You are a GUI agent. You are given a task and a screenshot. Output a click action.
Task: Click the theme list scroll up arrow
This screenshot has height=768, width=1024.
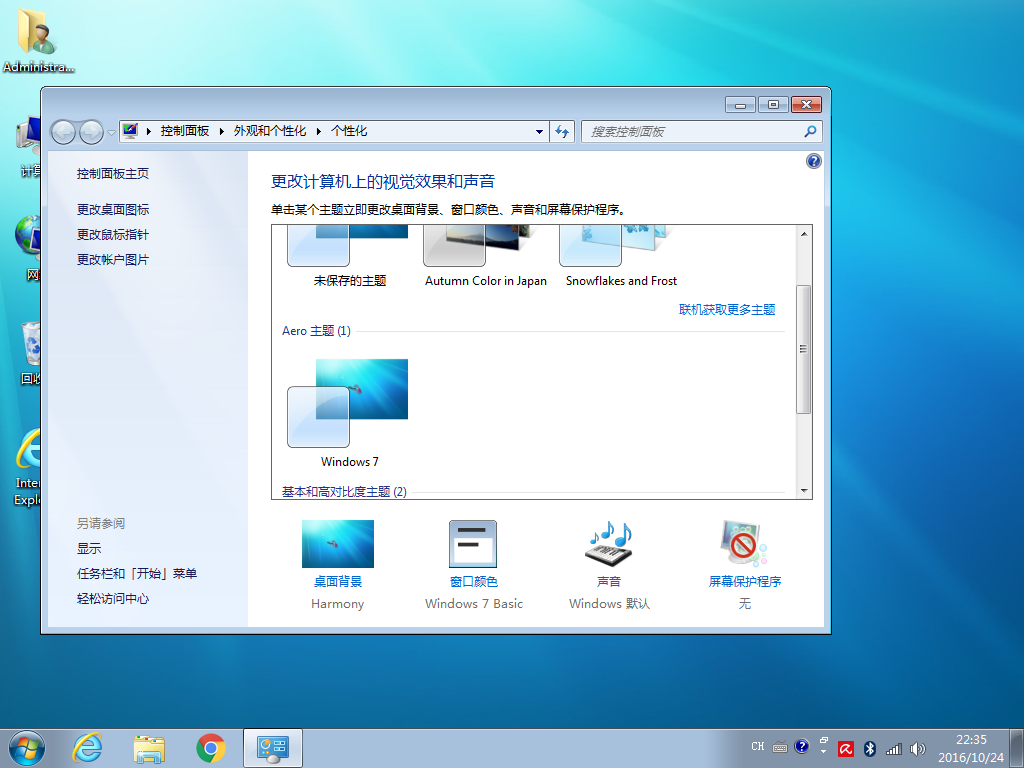(x=804, y=234)
